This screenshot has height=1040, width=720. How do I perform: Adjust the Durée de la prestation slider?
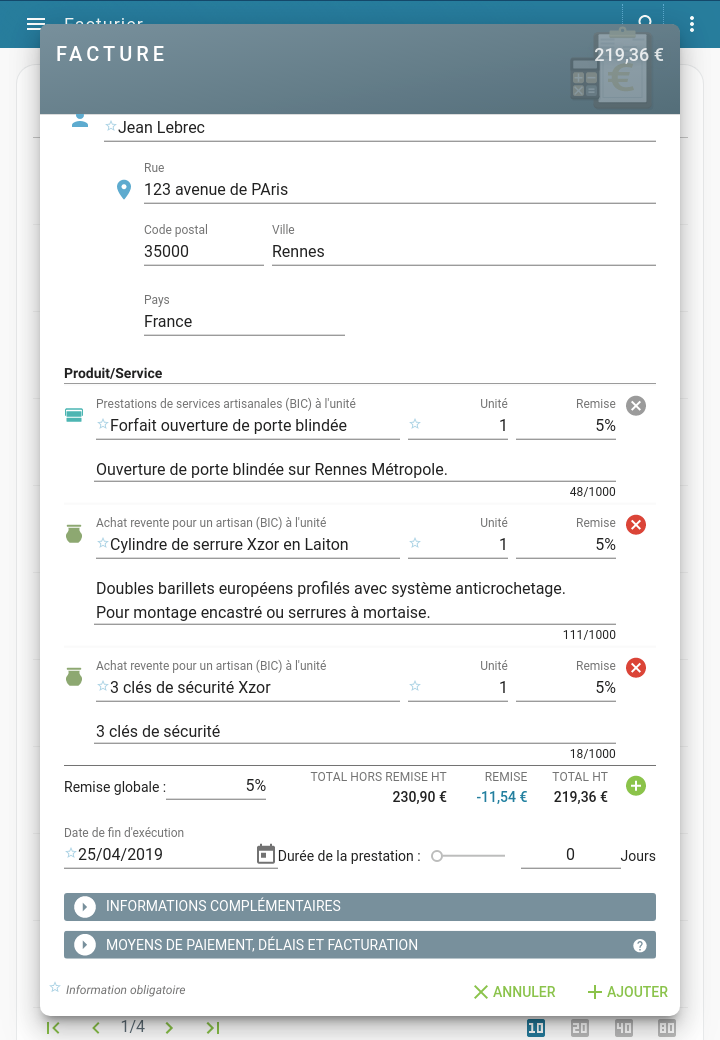467,856
